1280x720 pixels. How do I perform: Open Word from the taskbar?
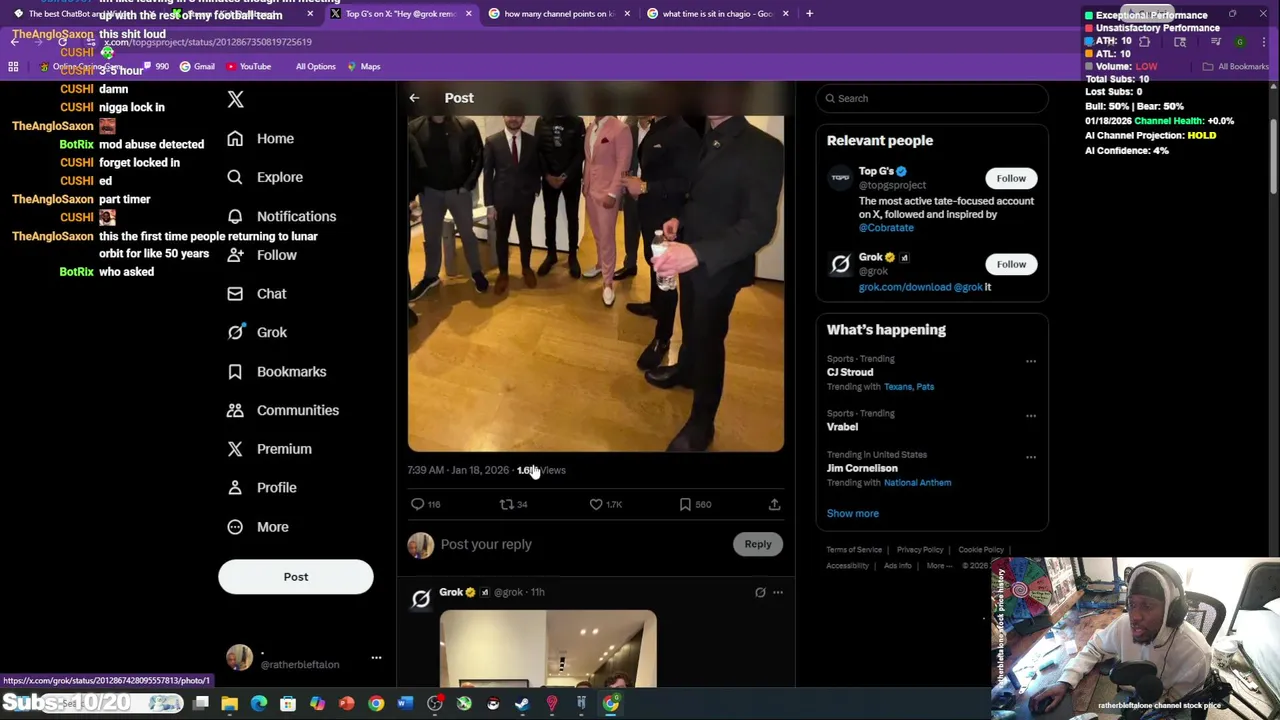click(x=405, y=704)
